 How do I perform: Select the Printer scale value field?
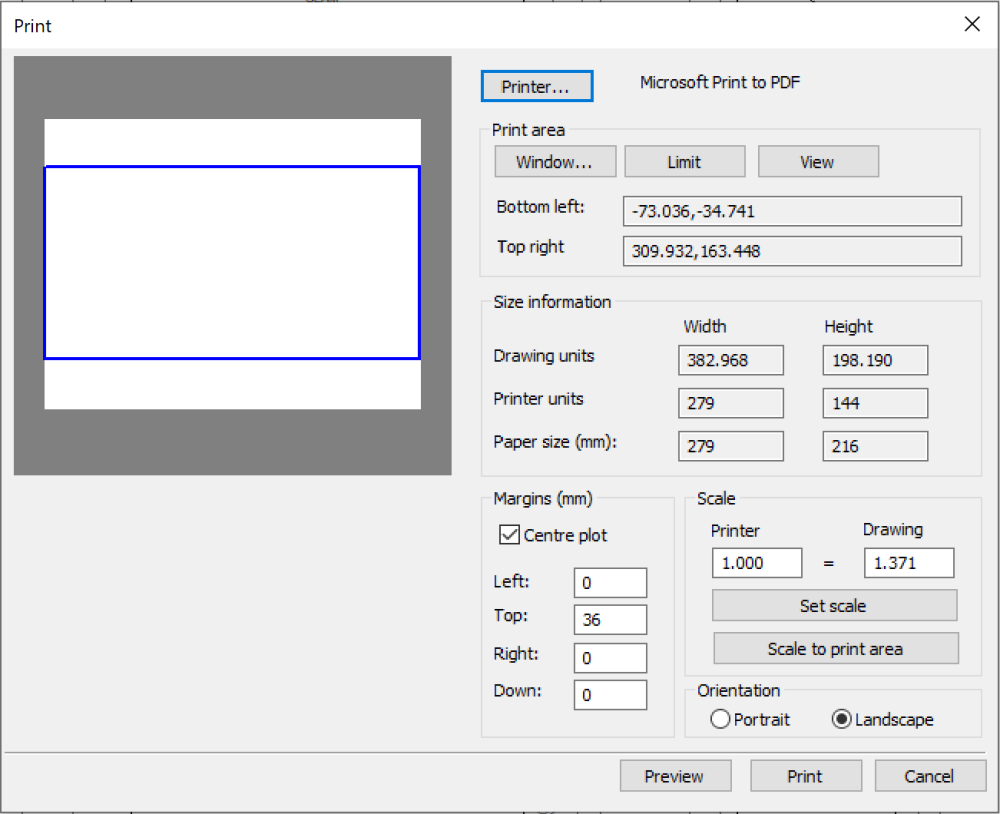(x=756, y=562)
